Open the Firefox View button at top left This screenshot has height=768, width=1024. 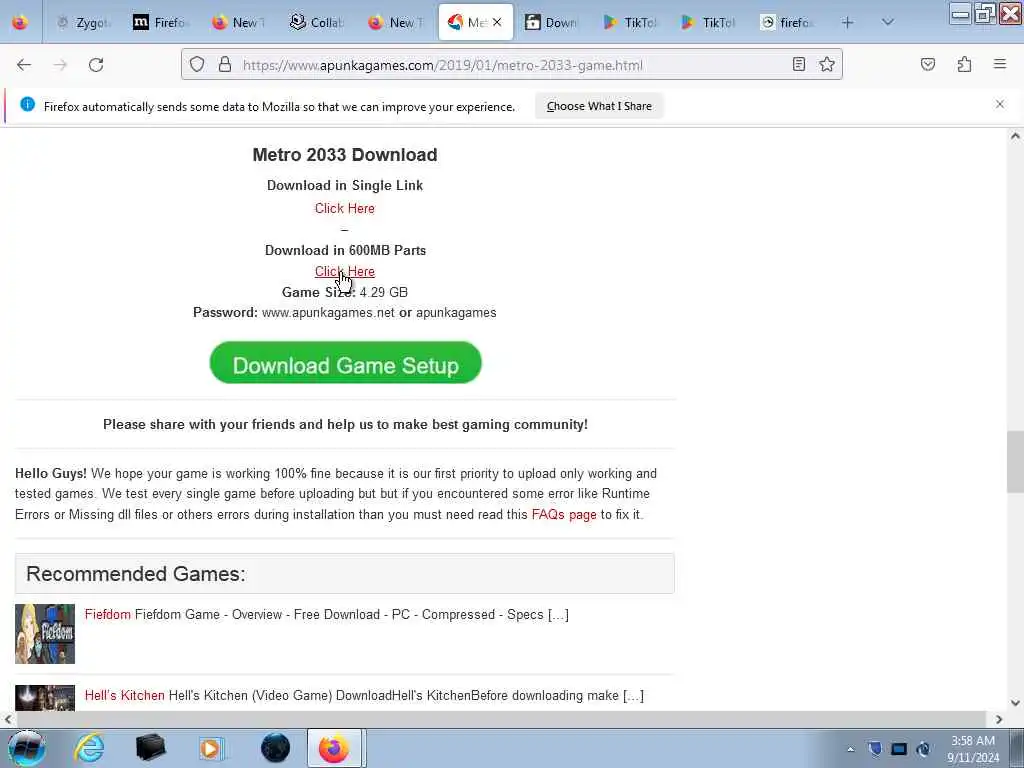click(x=20, y=23)
